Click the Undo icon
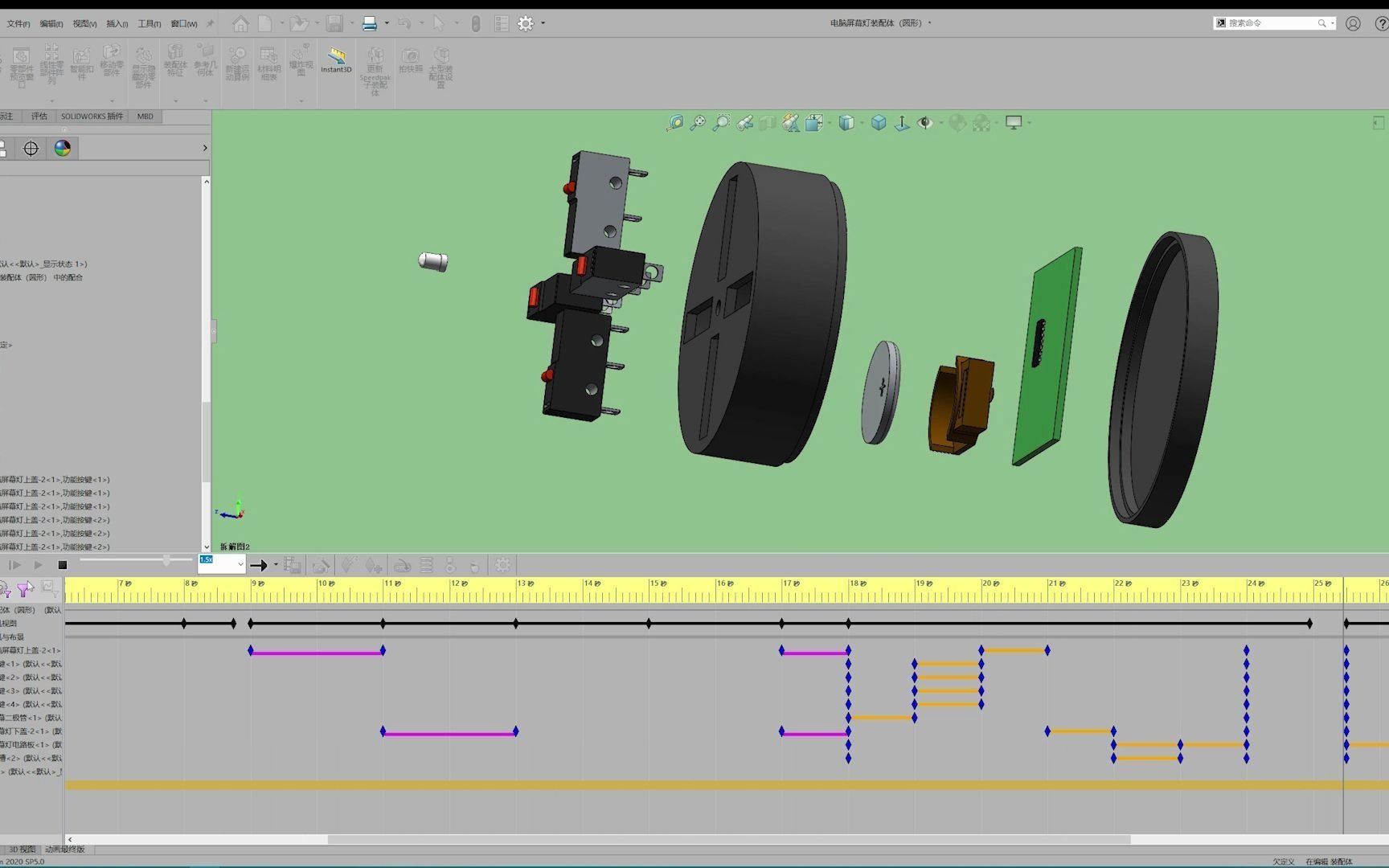 [404, 24]
